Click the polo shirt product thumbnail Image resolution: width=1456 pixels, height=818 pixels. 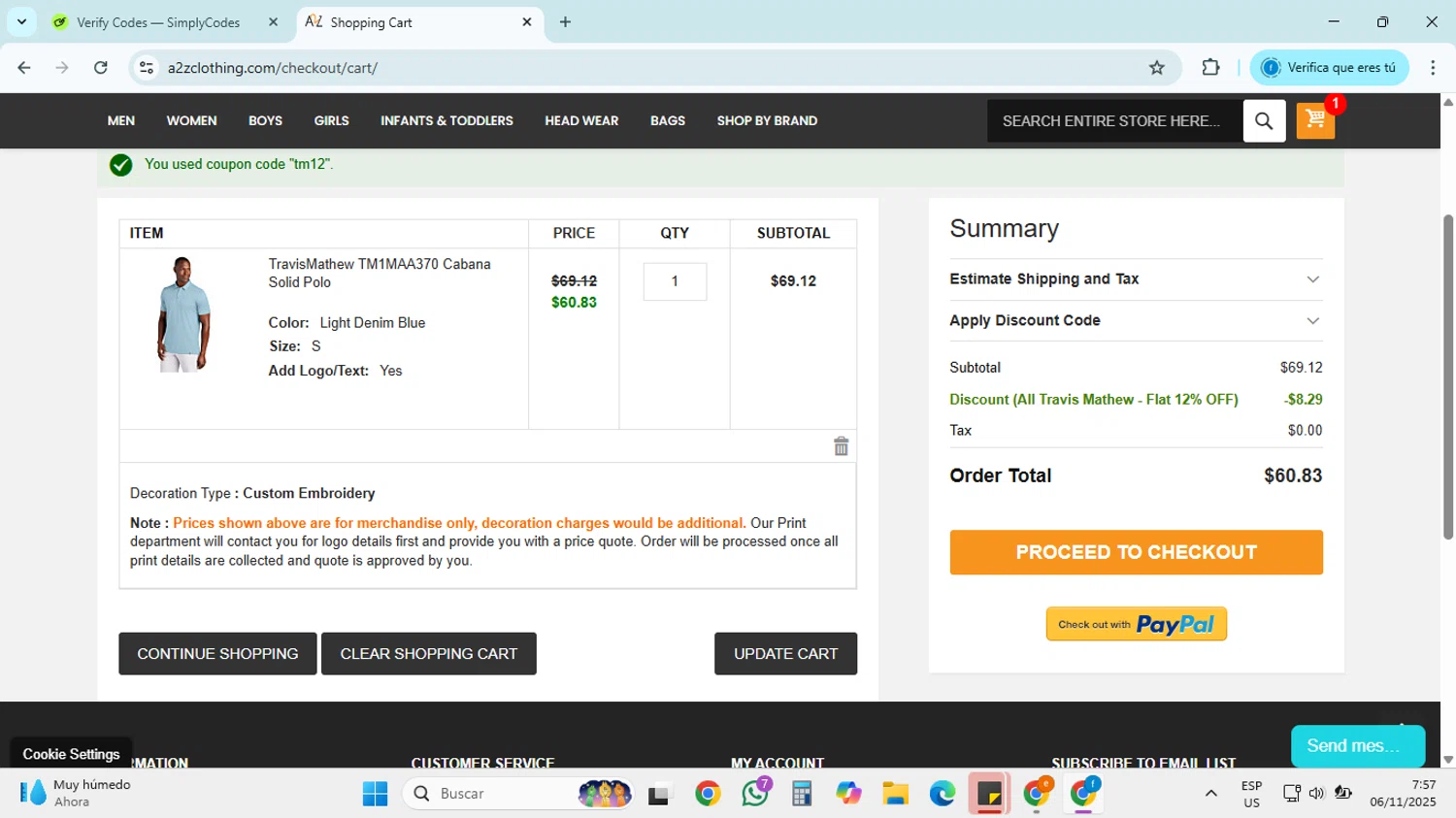183,314
